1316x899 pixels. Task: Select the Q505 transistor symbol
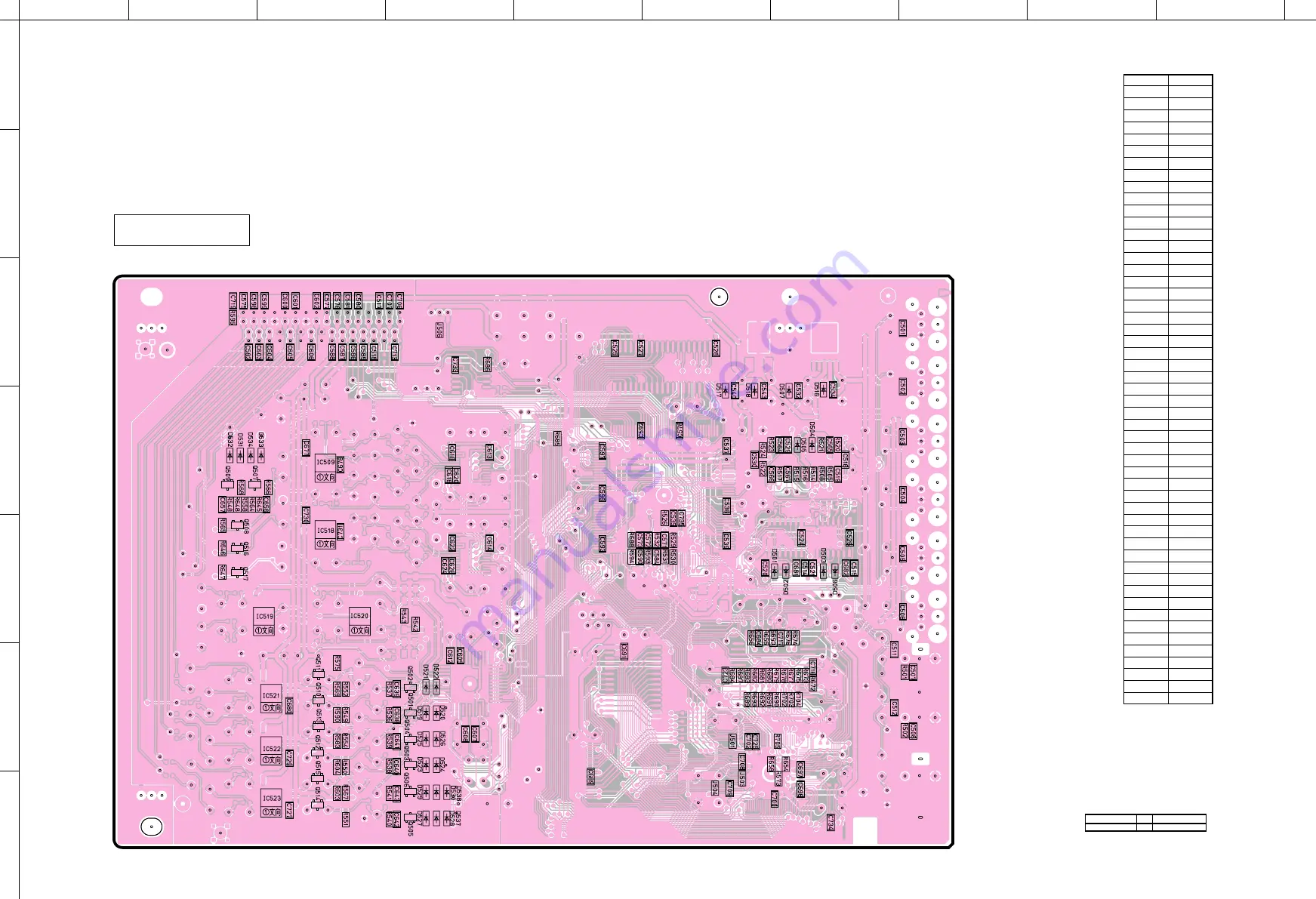pos(410,817)
